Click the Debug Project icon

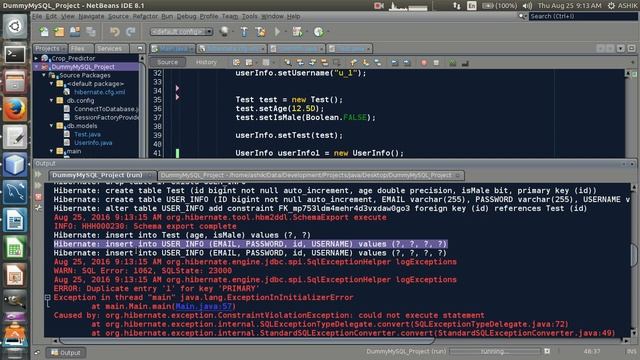tap(298, 31)
